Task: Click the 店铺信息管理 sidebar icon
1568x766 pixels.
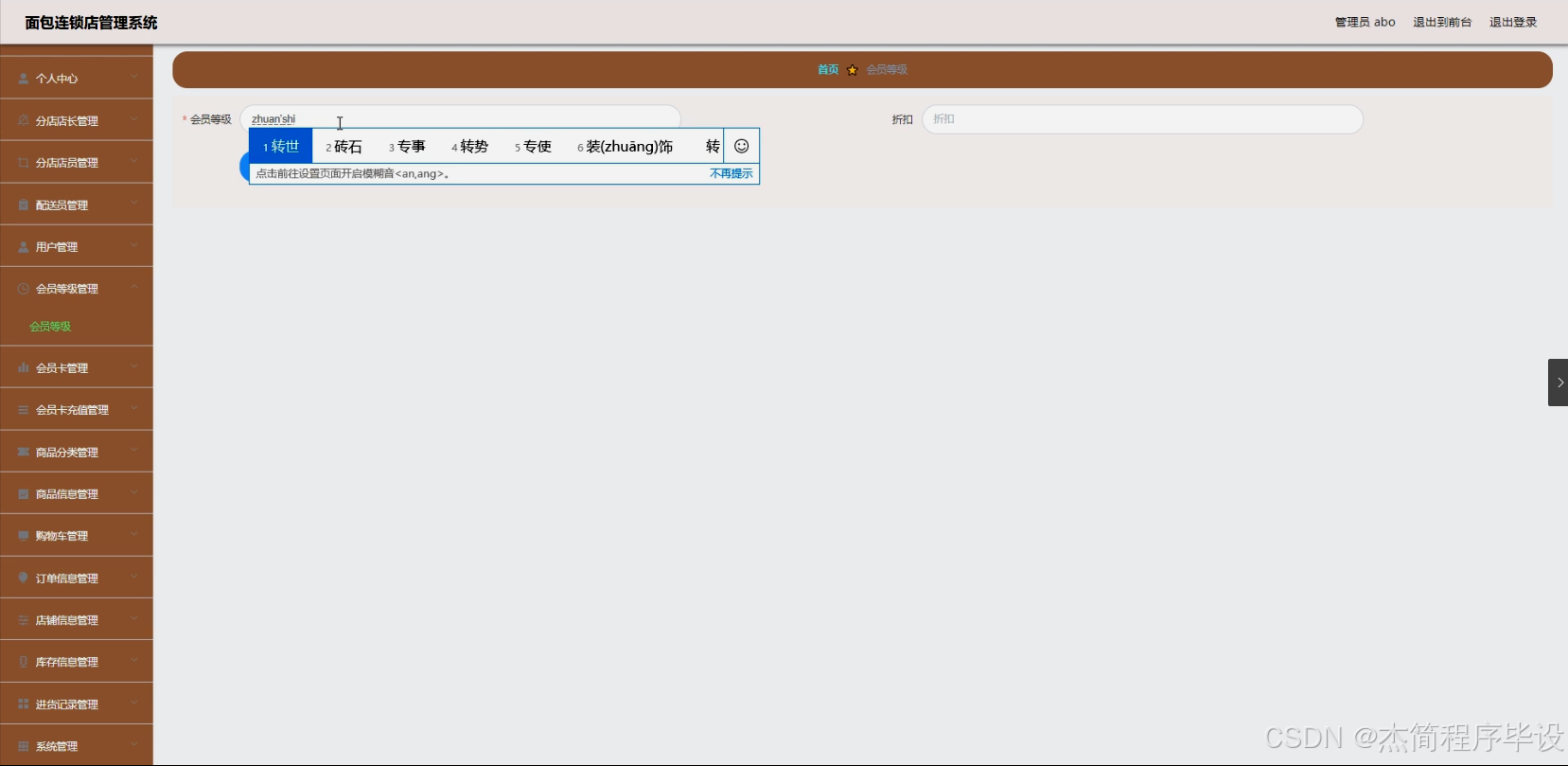Action: 23,620
